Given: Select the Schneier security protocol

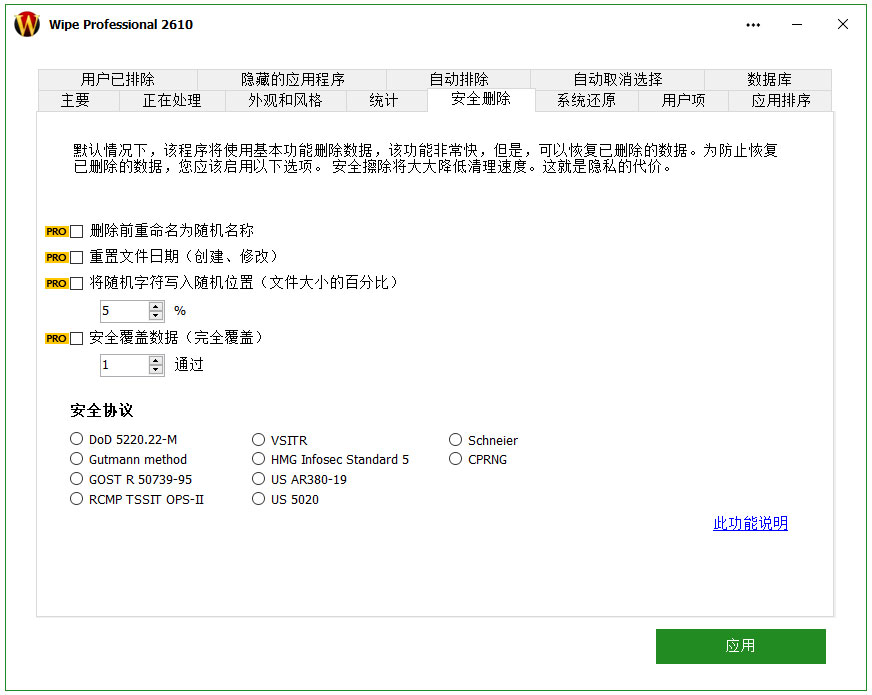Looking at the screenshot, I should (x=455, y=440).
